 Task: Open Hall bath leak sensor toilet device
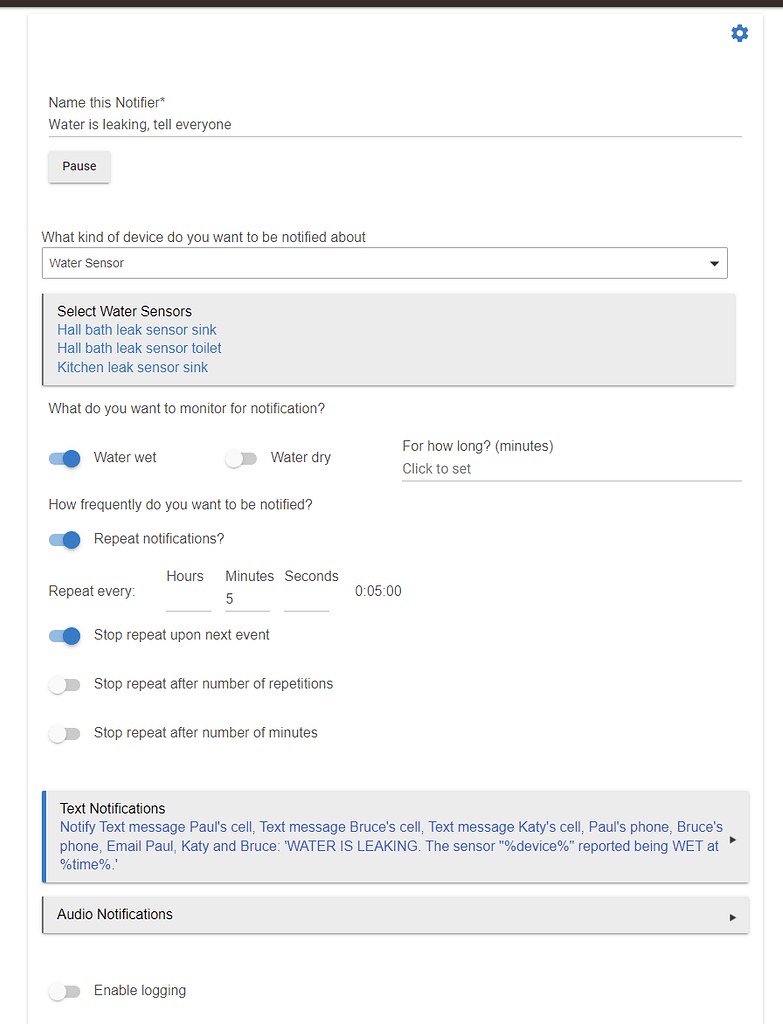(139, 348)
